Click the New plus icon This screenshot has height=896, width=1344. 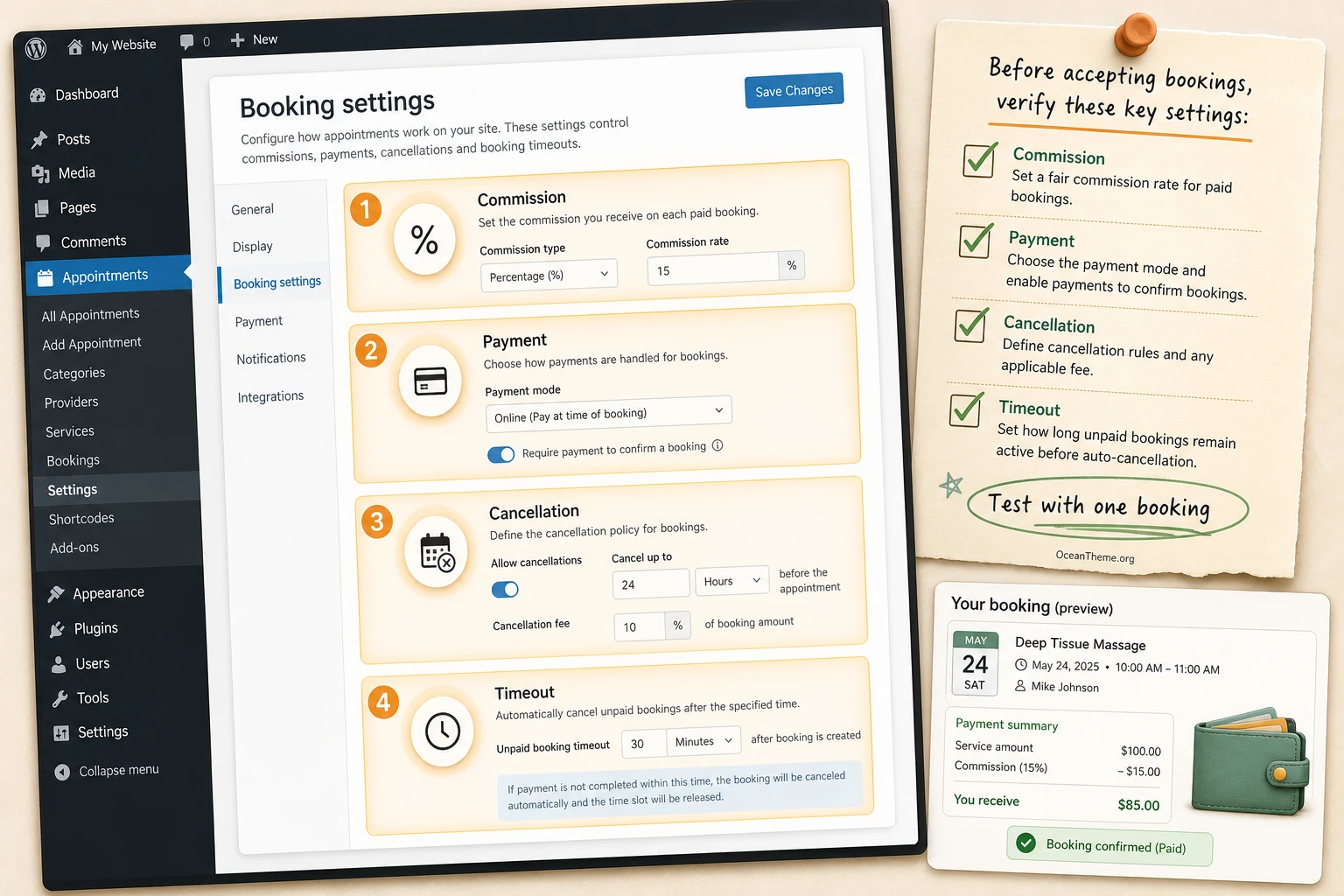click(237, 40)
